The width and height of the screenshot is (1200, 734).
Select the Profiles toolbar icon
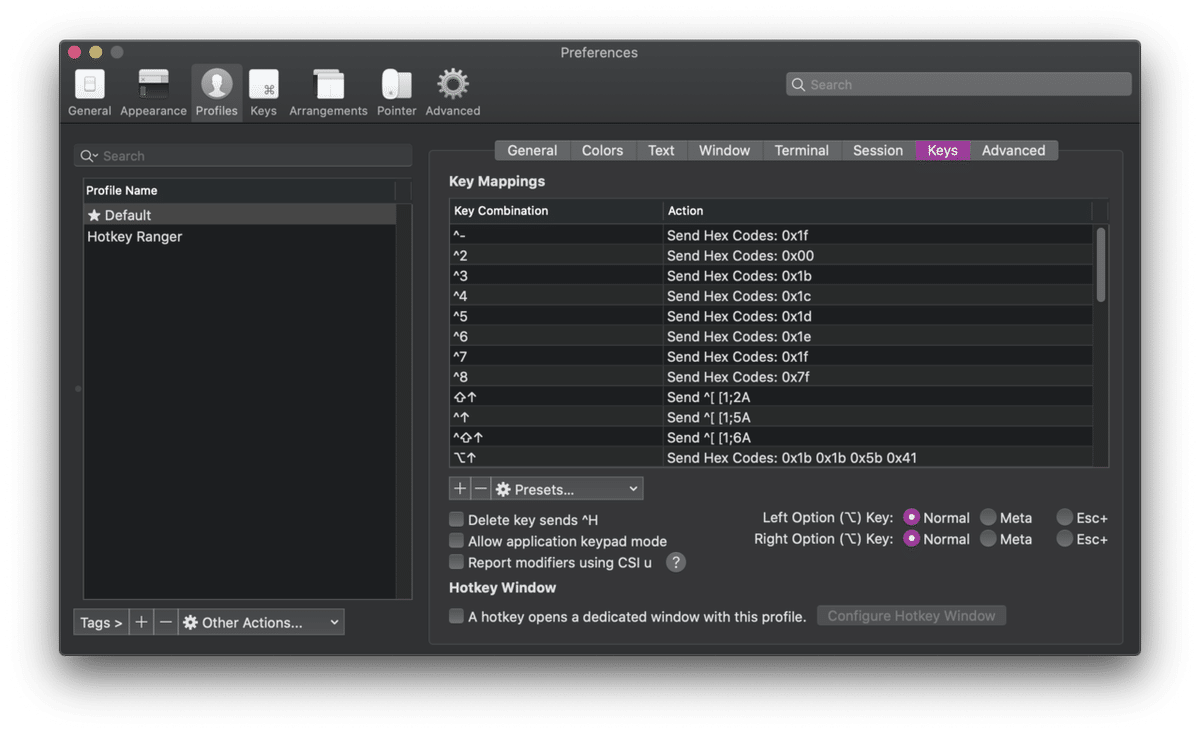pos(216,94)
